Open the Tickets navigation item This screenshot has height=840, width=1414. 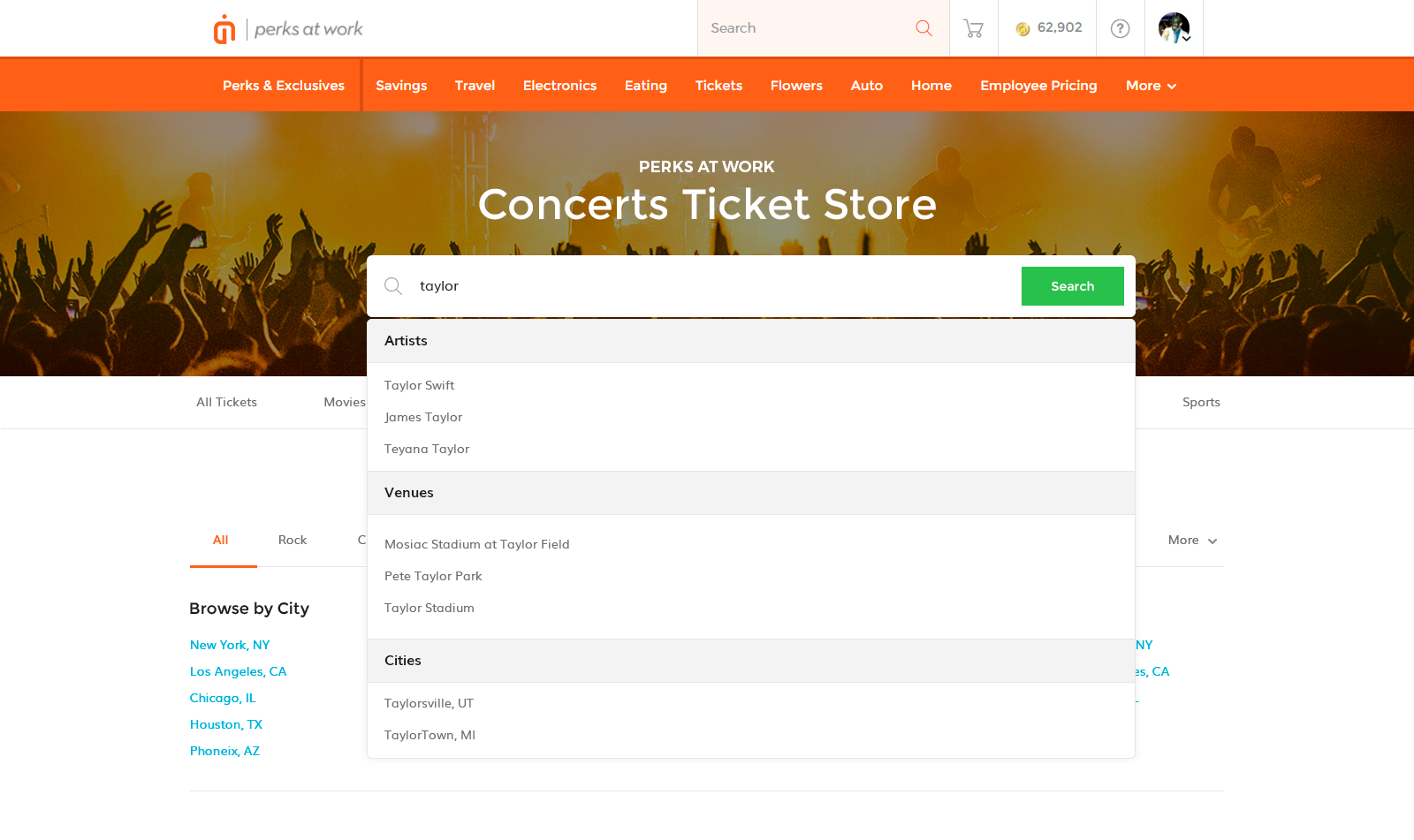point(718,86)
